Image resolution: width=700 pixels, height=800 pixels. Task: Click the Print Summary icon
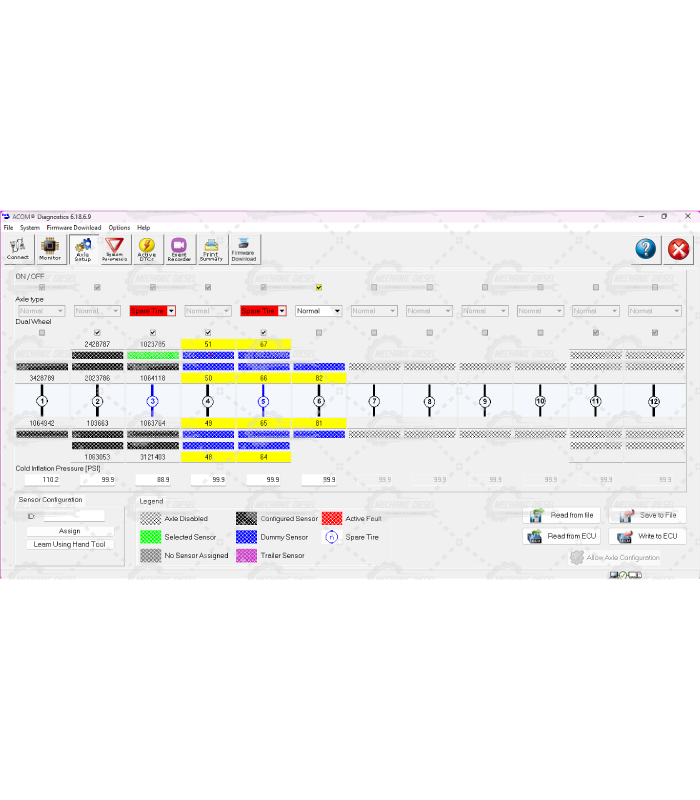211,249
